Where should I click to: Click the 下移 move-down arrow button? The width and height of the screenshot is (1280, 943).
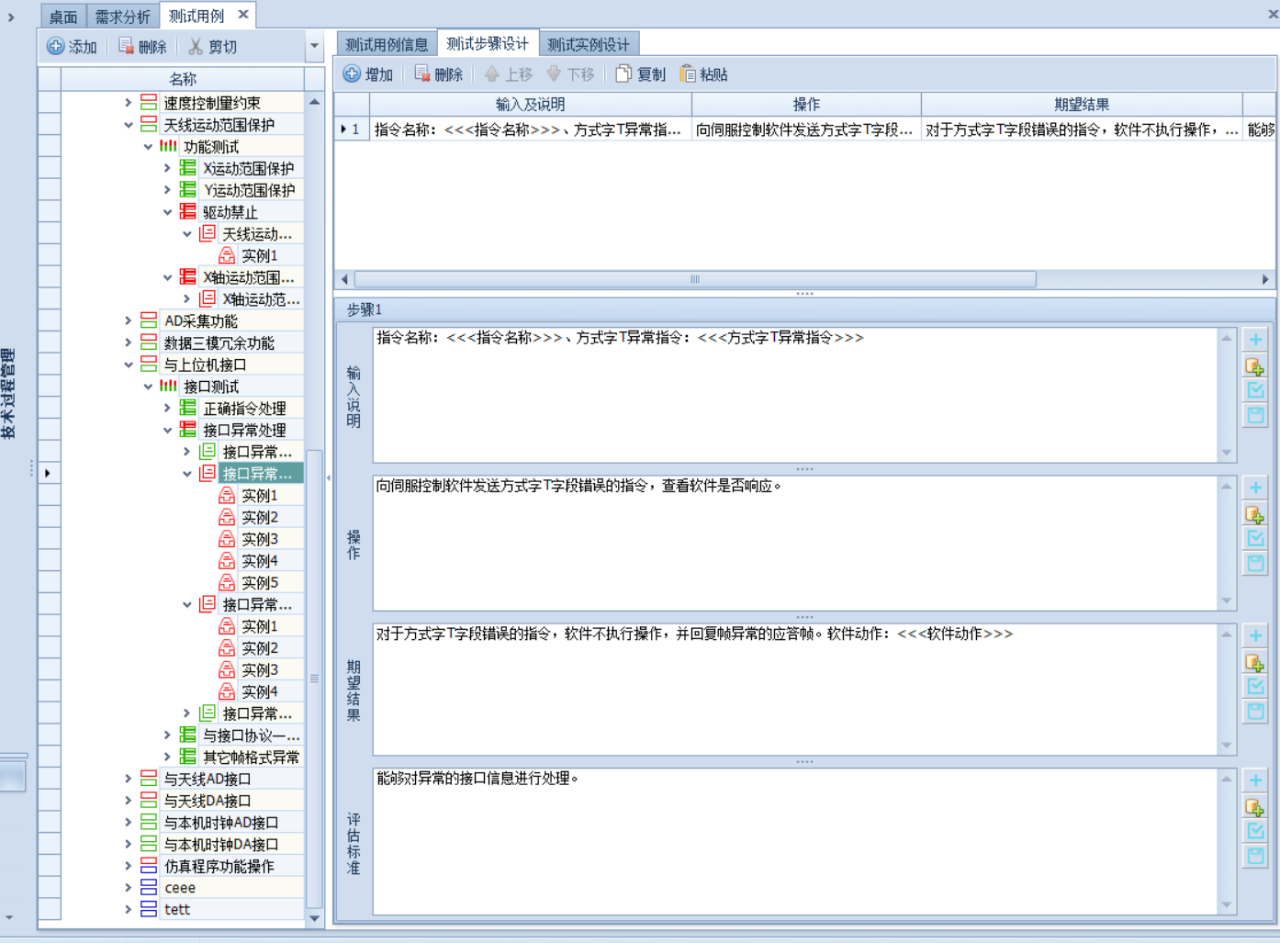[x=570, y=74]
